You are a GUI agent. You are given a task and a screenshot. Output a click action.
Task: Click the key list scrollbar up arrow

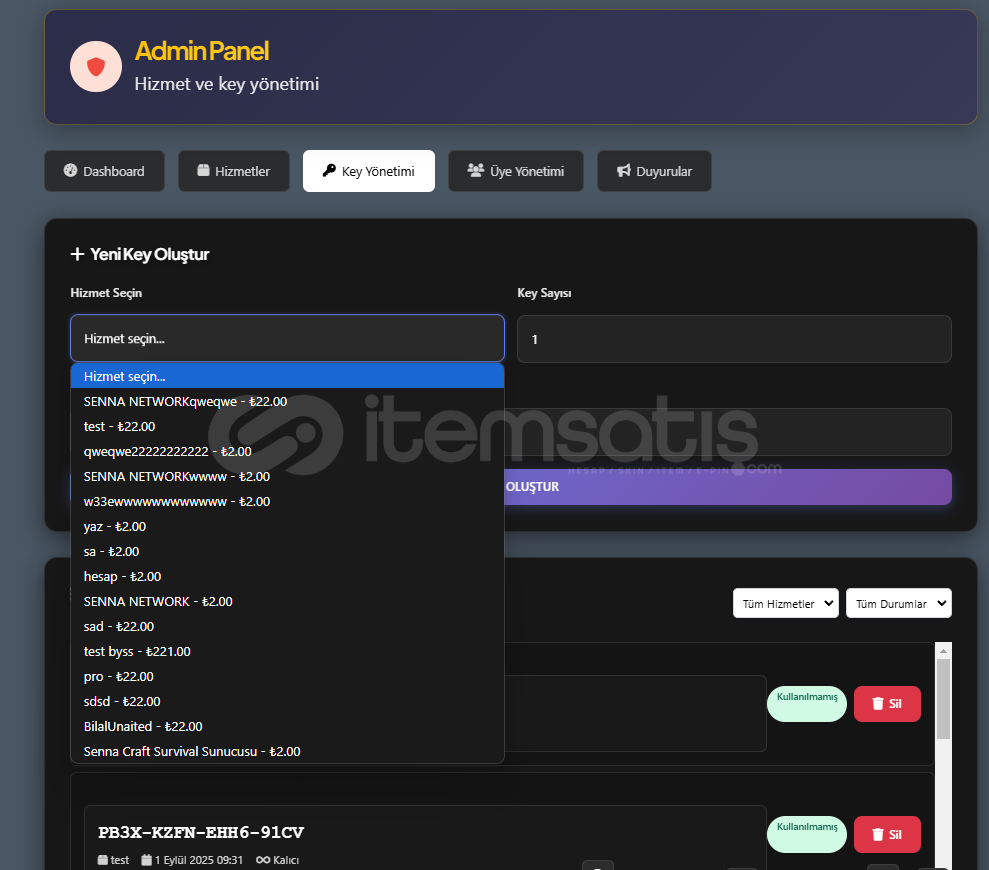[943, 650]
